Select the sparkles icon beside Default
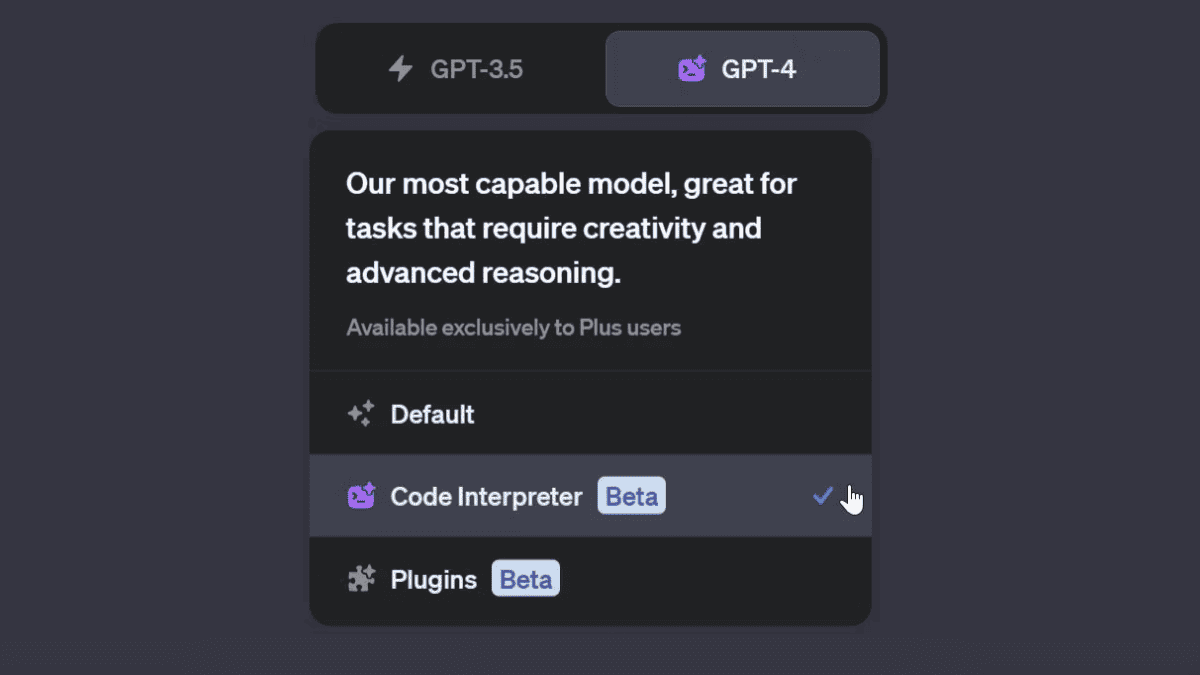The width and height of the screenshot is (1200, 675). click(x=361, y=413)
